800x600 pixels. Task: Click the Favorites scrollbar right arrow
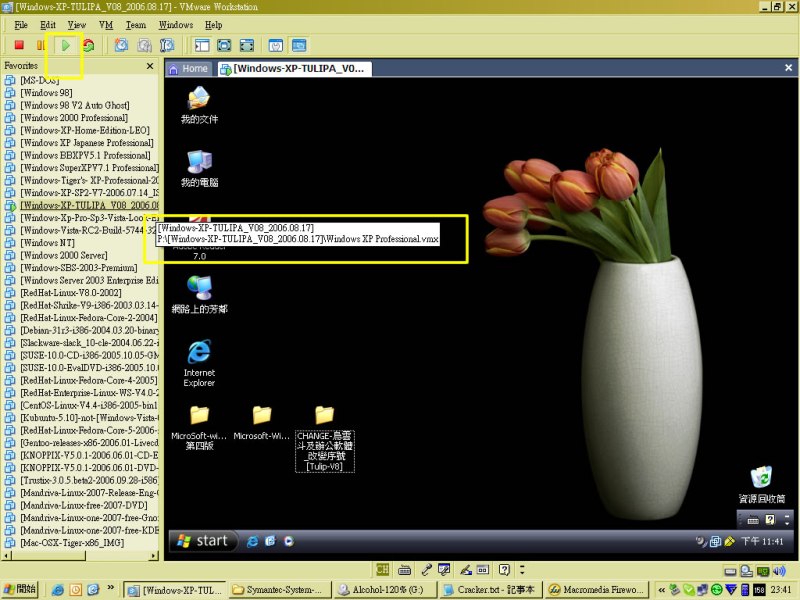coord(154,556)
